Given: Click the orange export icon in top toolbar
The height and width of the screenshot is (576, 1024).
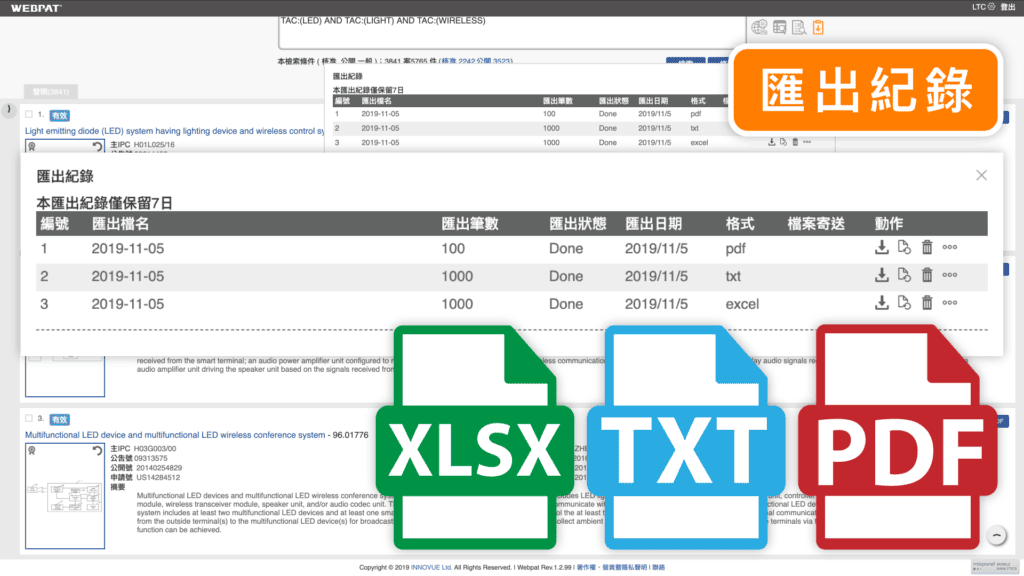Looking at the screenshot, I should [x=818, y=27].
